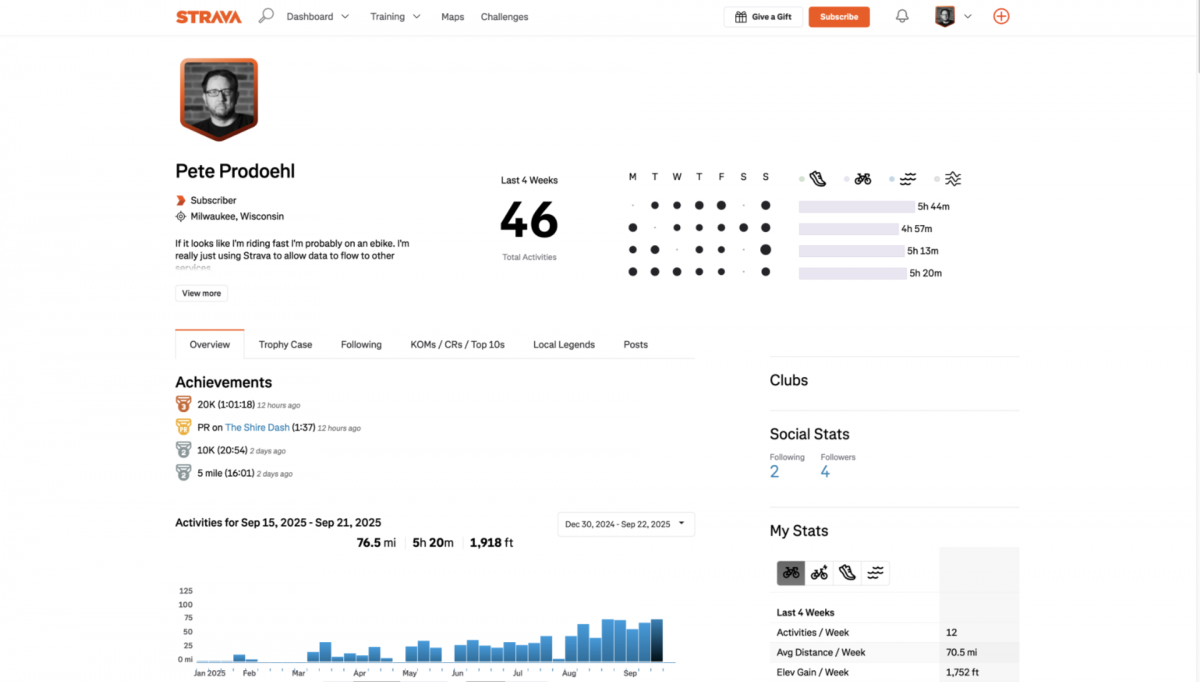Open the Following count 2
Image resolution: width=1200 pixels, height=682 pixels.
click(x=774, y=471)
